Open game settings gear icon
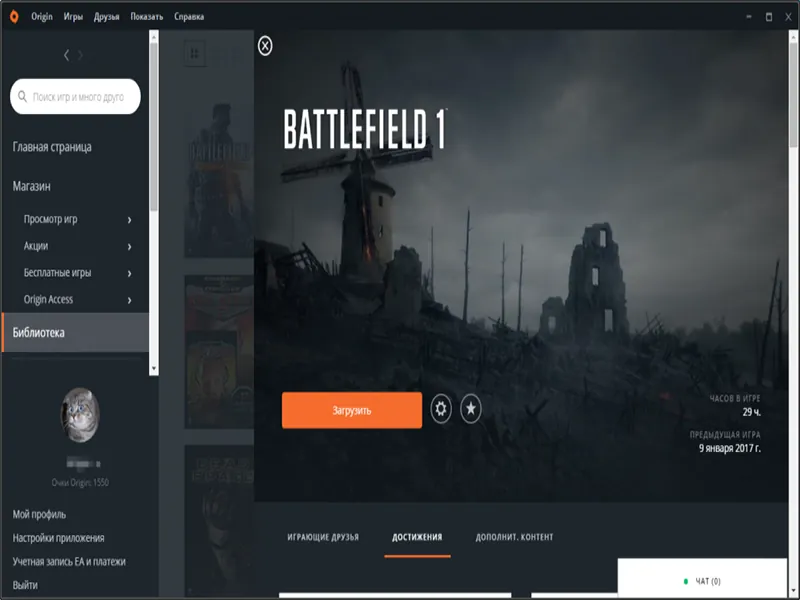This screenshot has width=800, height=600. (441, 409)
